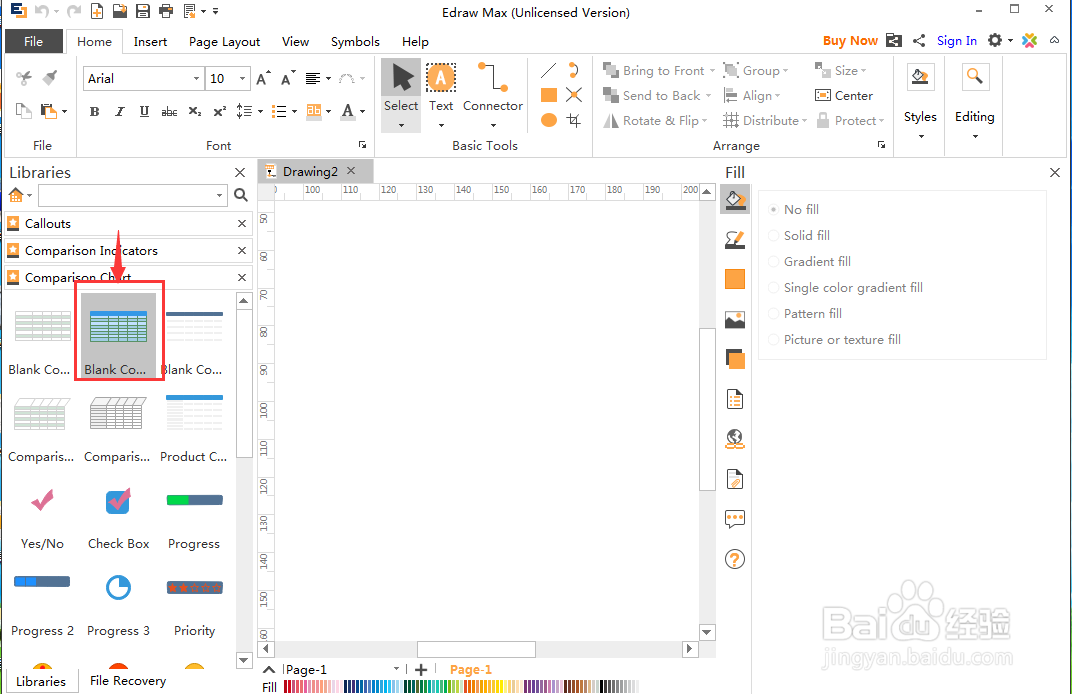
Task: Open the shadow panel icon in sidebar
Action: 735,359
